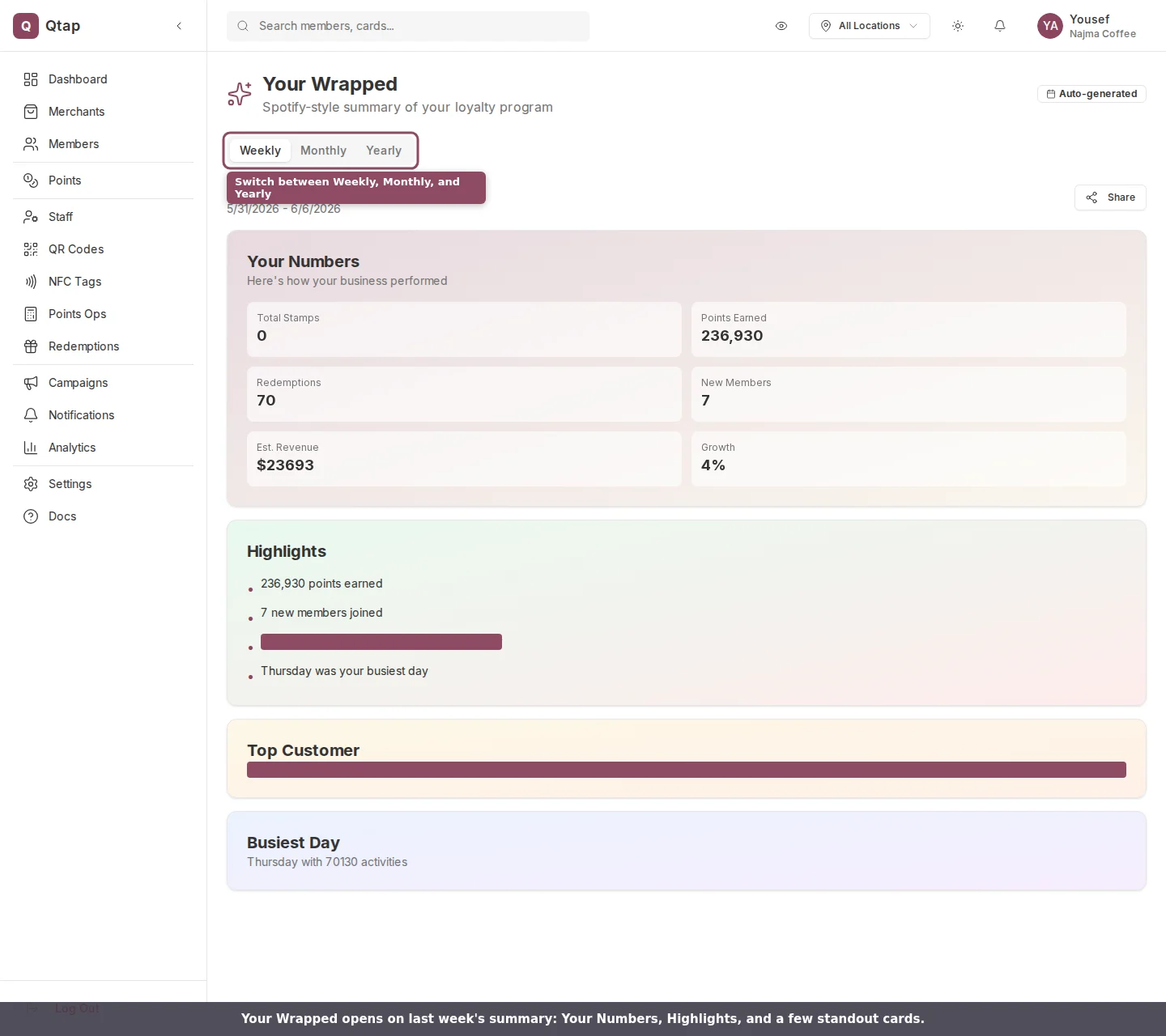
Task: Click the YA user avatar
Action: 1050,26
